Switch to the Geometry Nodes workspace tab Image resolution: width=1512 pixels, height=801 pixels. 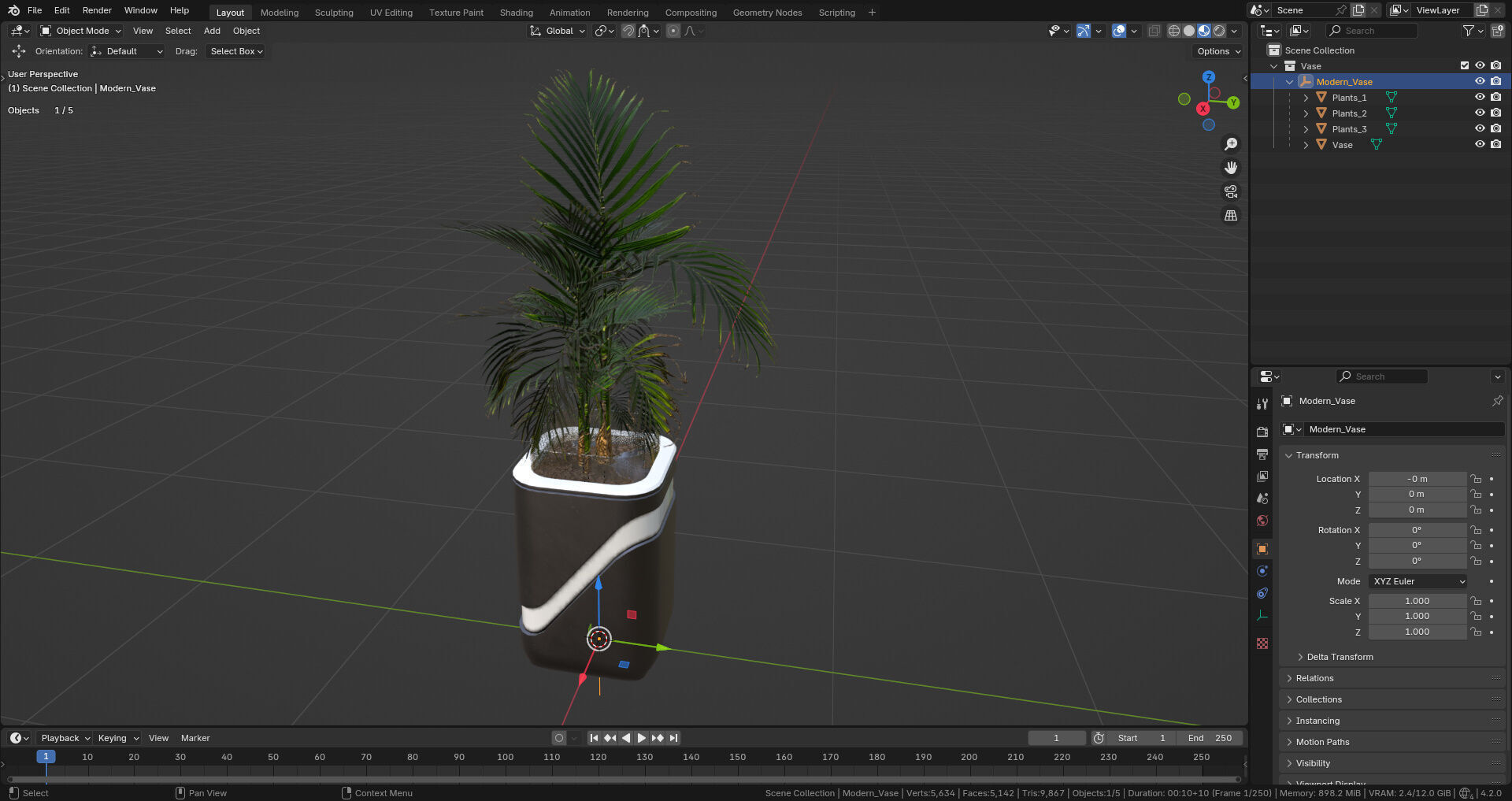(x=767, y=13)
